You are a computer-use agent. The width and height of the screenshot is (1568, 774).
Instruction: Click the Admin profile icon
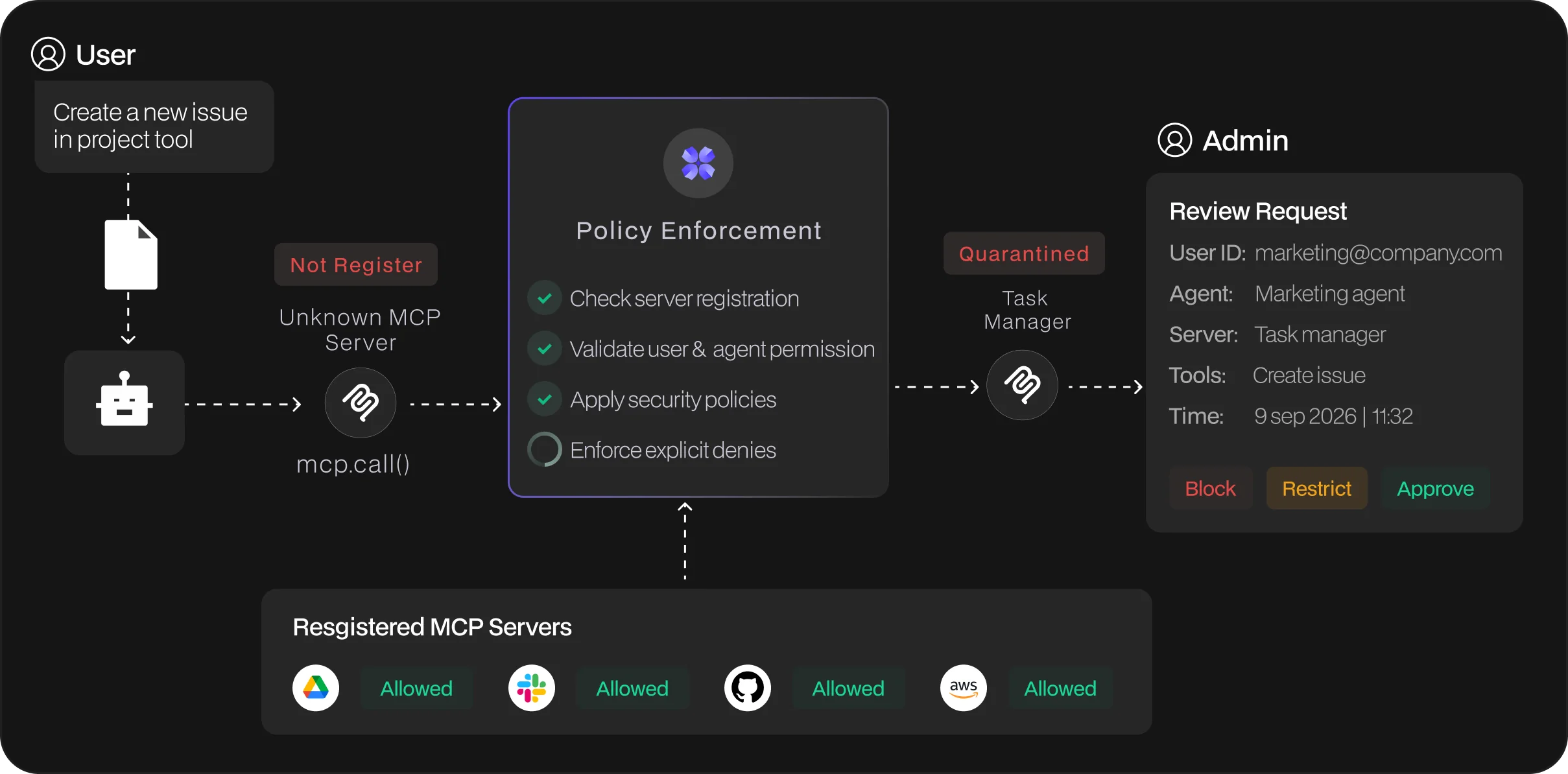1175,140
